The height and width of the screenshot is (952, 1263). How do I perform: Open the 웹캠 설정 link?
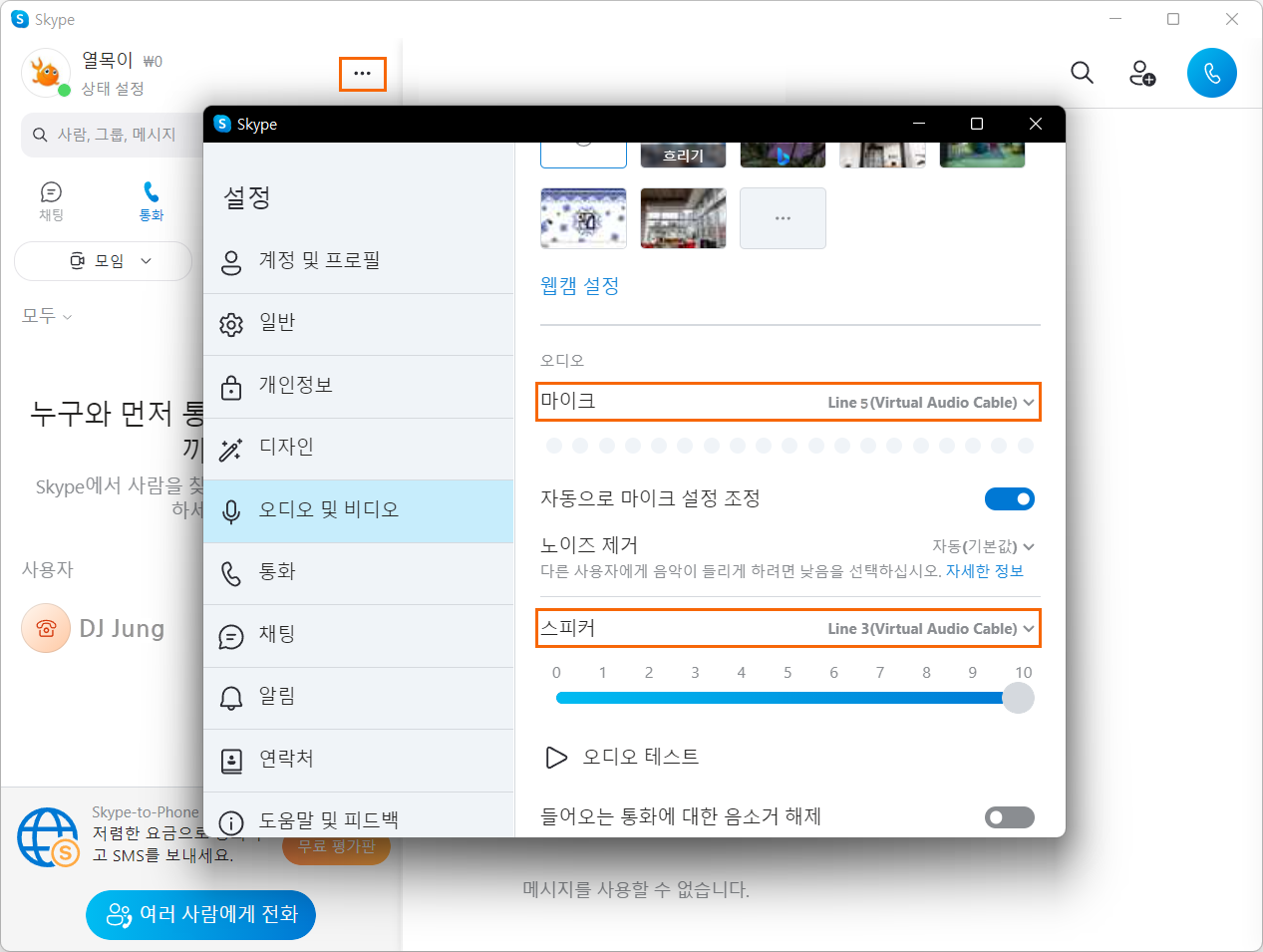(580, 286)
